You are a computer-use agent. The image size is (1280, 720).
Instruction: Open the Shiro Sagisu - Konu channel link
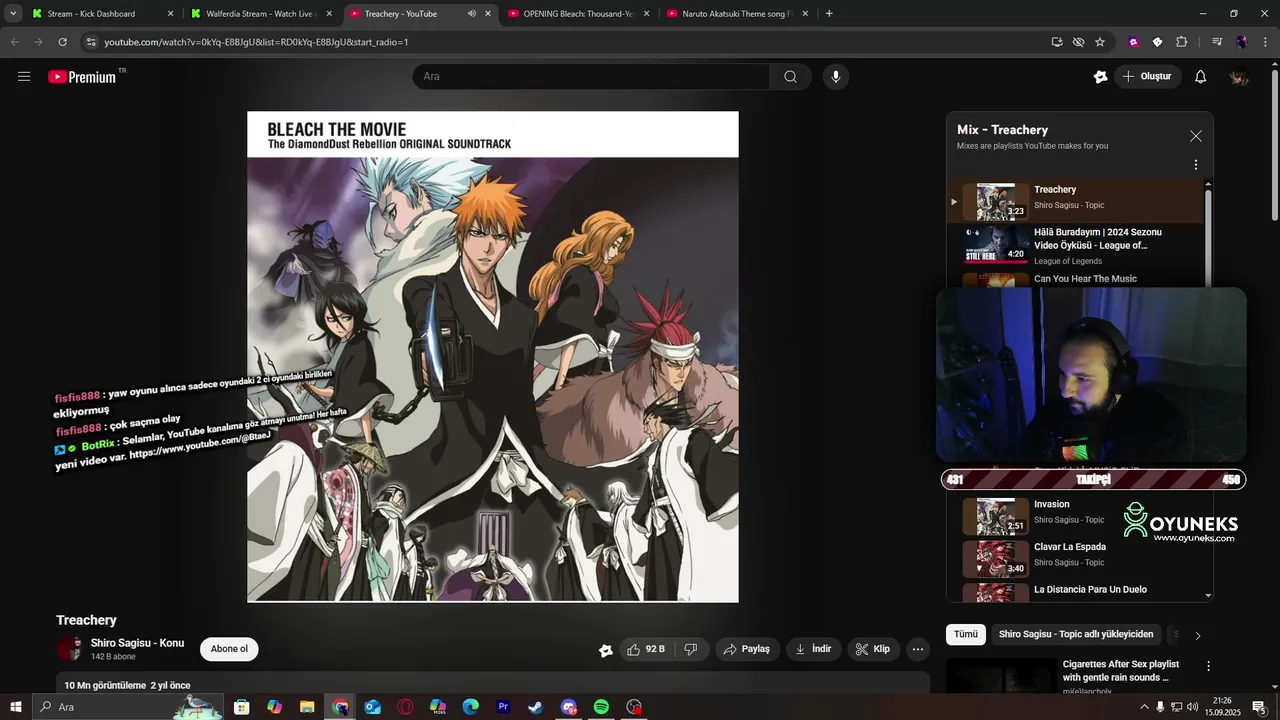[137, 643]
